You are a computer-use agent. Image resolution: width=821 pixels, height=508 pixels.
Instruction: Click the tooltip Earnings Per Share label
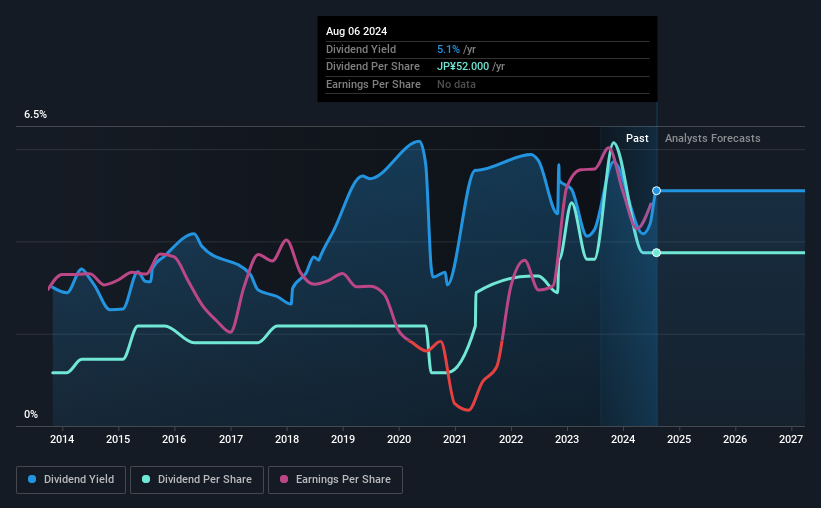pos(373,84)
